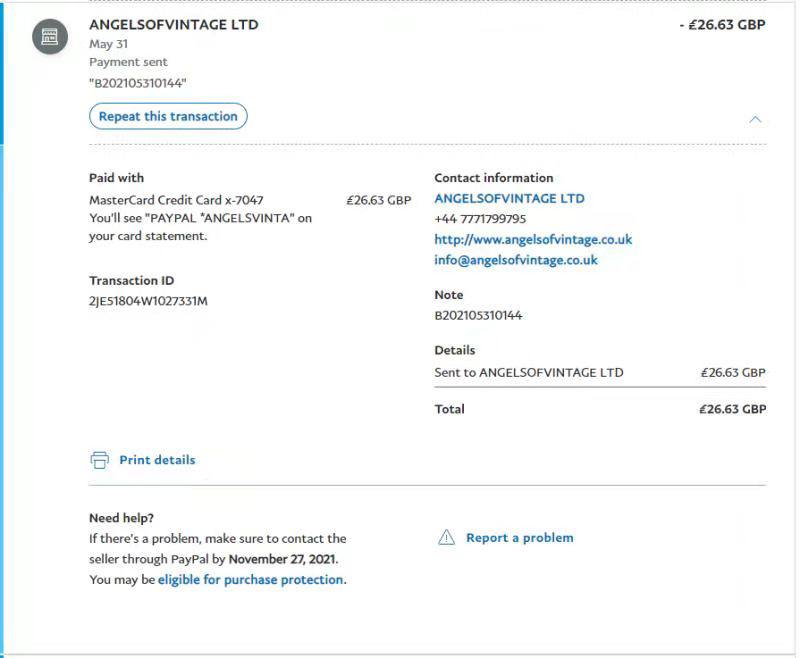This screenshot has height=658, width=800.
Task: Open the Print details link
Action: [157, 460]
